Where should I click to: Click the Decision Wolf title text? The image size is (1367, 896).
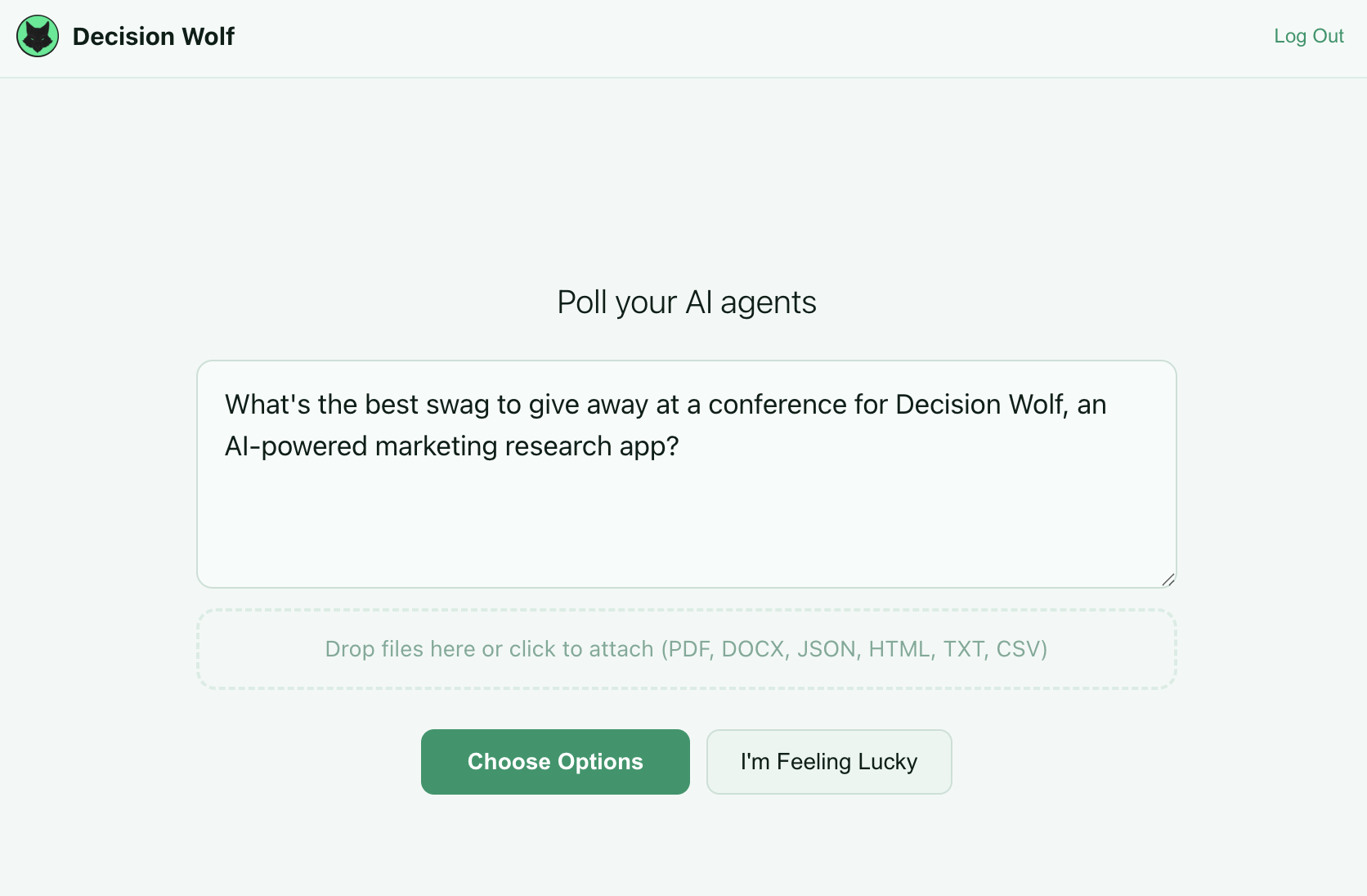click(x=154, y=36)
